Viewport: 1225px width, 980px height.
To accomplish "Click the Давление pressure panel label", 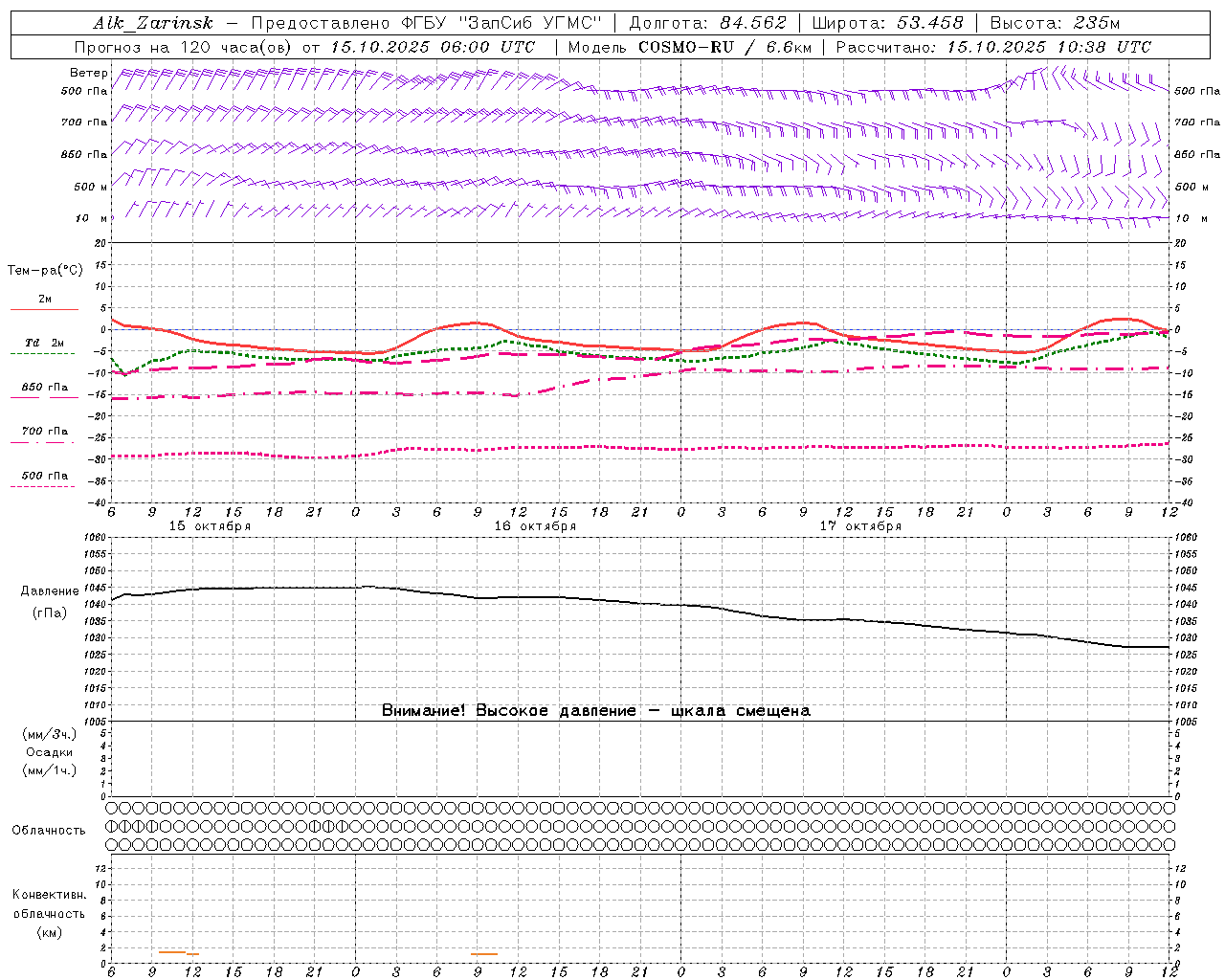I will point(50,591).
